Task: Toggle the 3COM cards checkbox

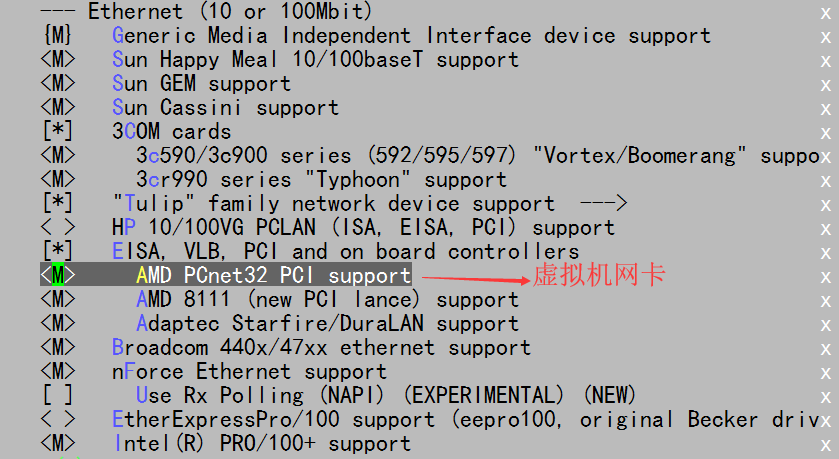Action: pos(58,131)
